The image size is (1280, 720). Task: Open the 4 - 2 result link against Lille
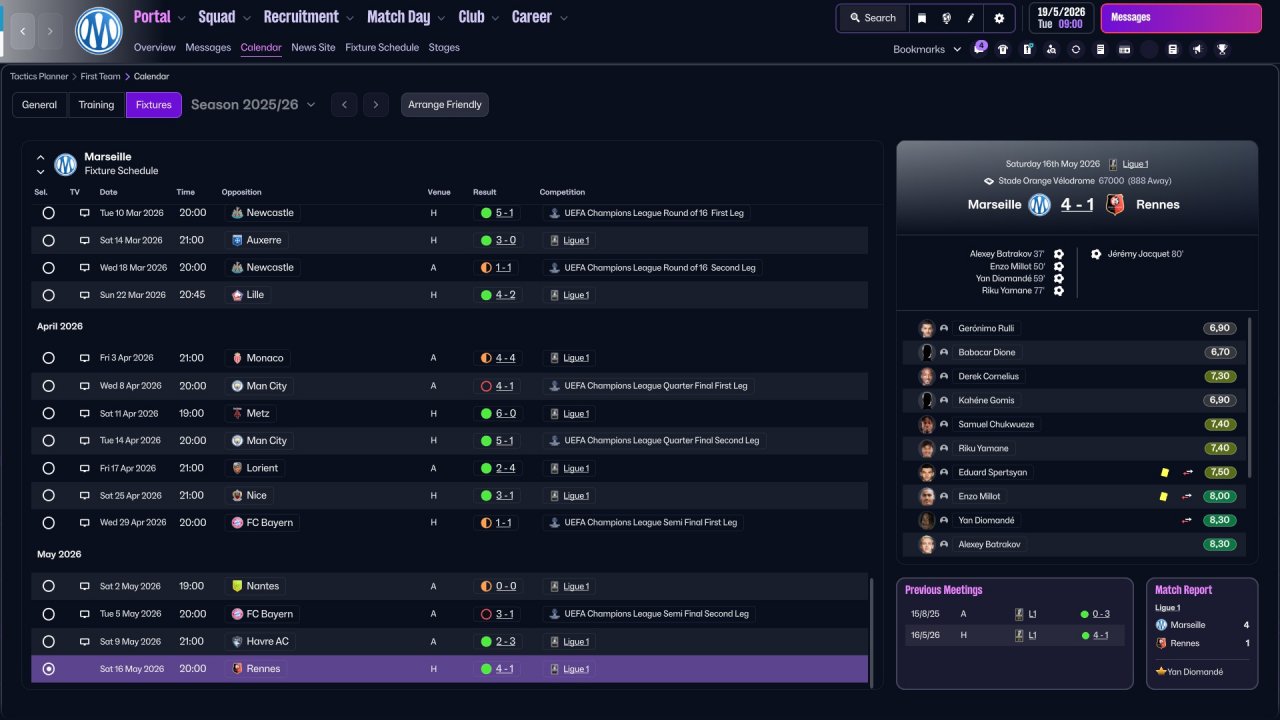(505, 295)
